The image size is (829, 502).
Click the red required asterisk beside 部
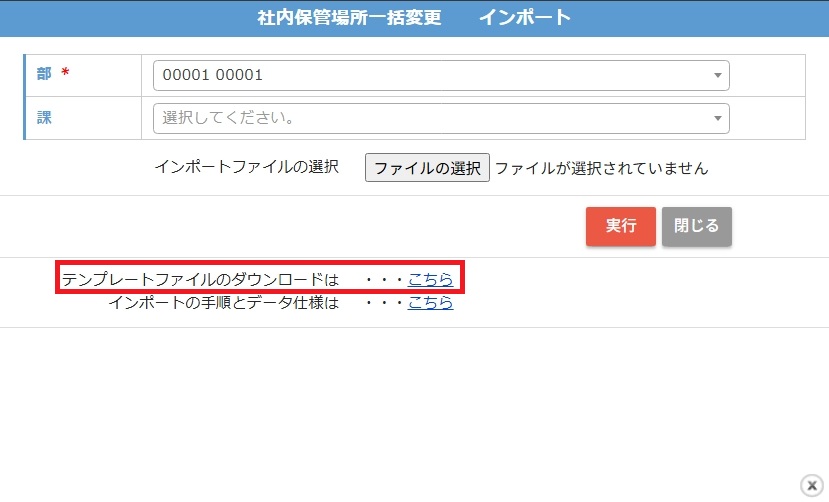66,74
